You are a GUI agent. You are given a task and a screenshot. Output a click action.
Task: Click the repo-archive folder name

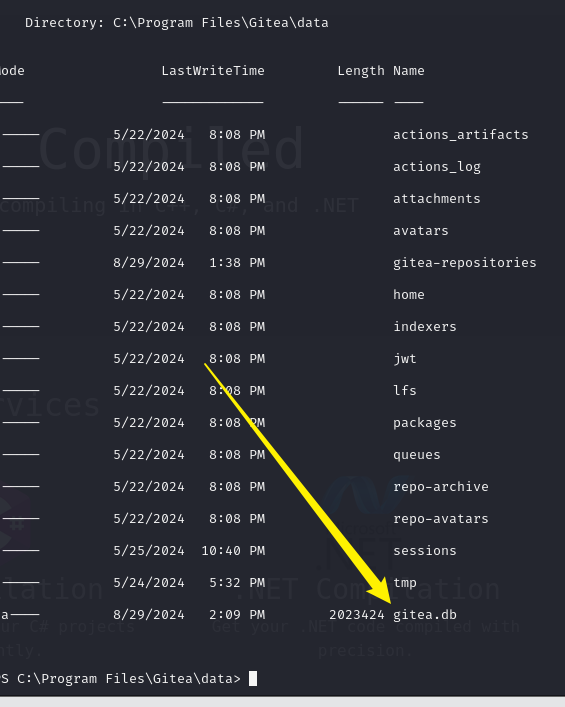(441, 487)
